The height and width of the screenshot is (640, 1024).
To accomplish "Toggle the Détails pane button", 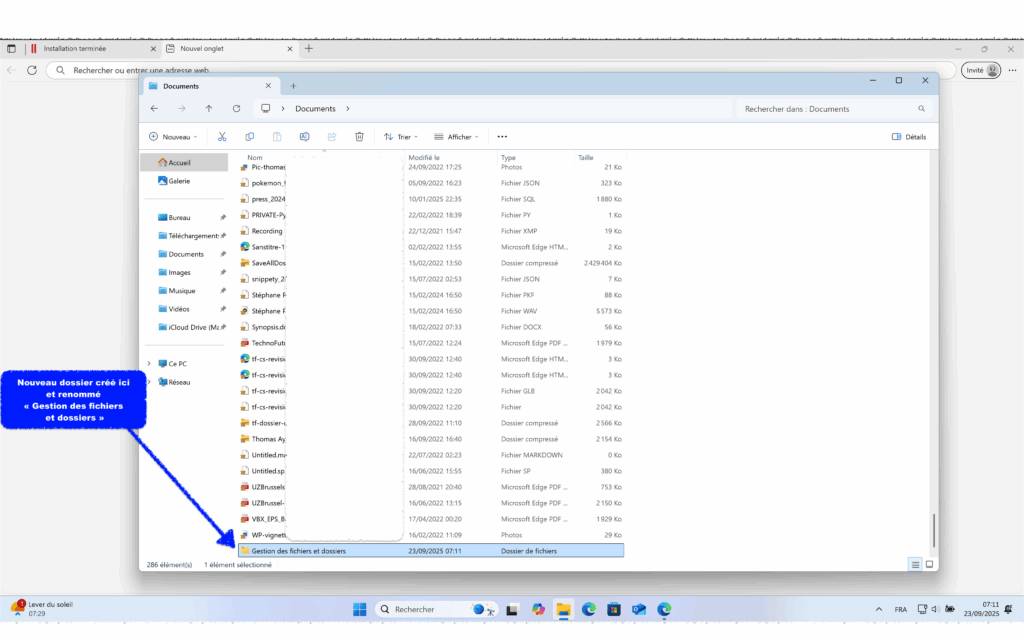I will [x=908, y=137].
